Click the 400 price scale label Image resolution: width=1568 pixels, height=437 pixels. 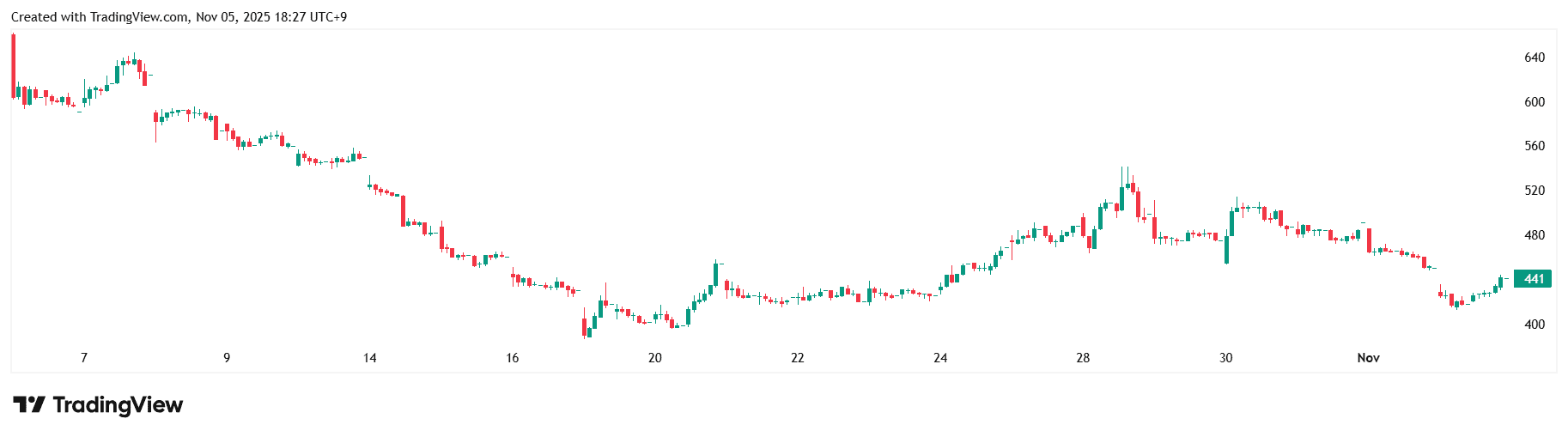pos(1534,325)
